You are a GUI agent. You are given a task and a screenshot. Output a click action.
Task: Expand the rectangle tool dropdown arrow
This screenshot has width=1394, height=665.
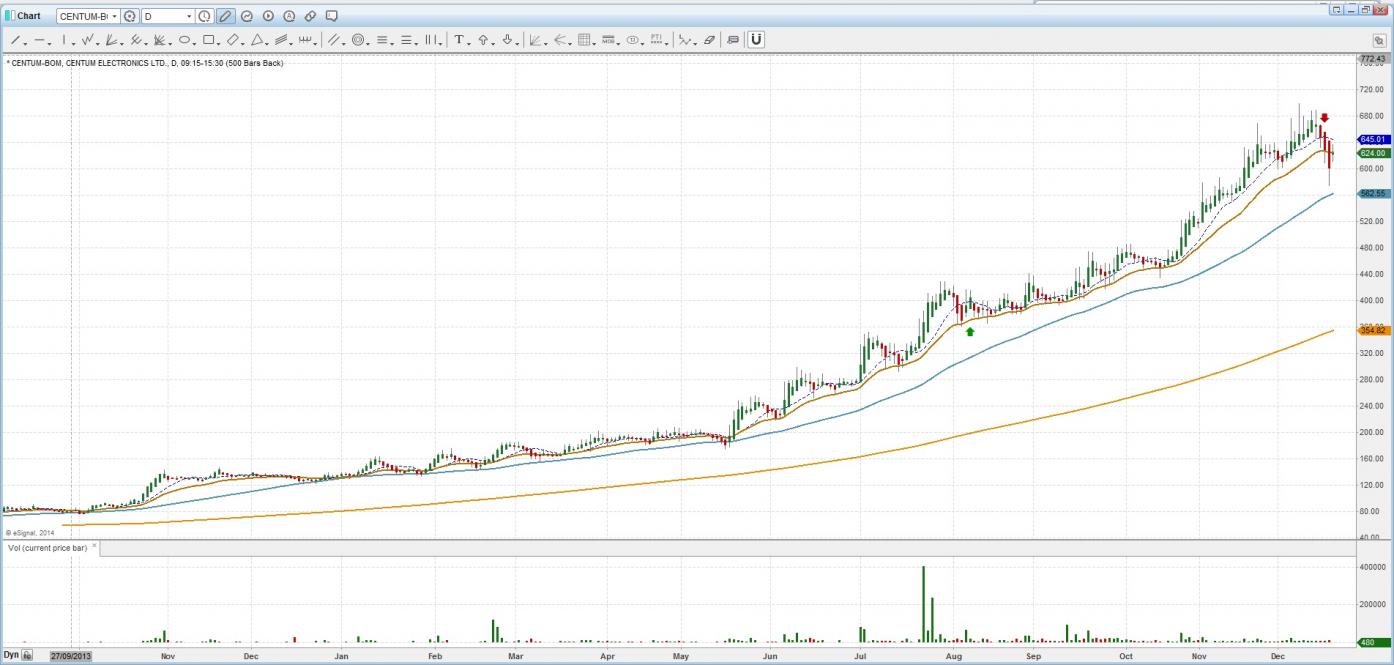220,42
